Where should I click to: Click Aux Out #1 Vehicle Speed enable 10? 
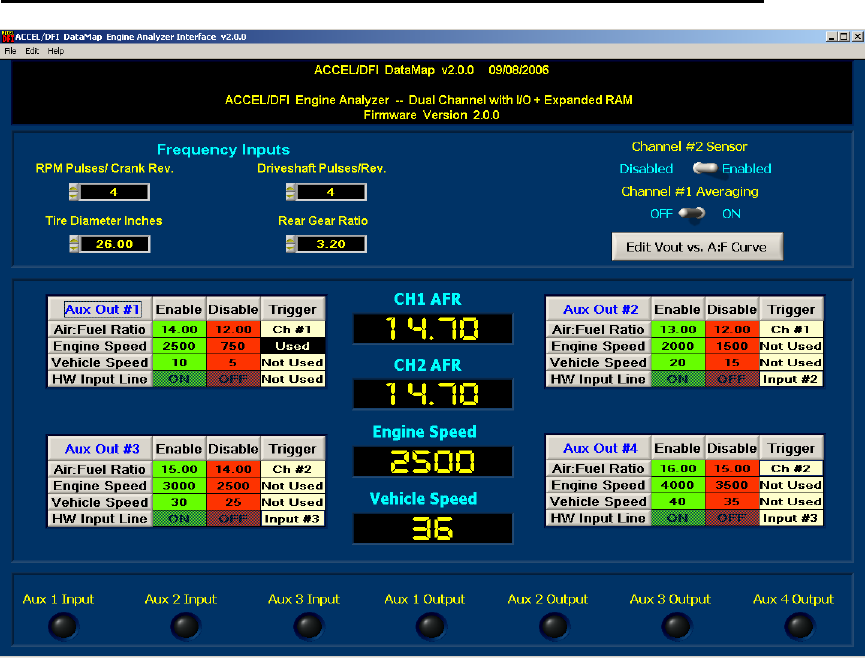(179, 362)
